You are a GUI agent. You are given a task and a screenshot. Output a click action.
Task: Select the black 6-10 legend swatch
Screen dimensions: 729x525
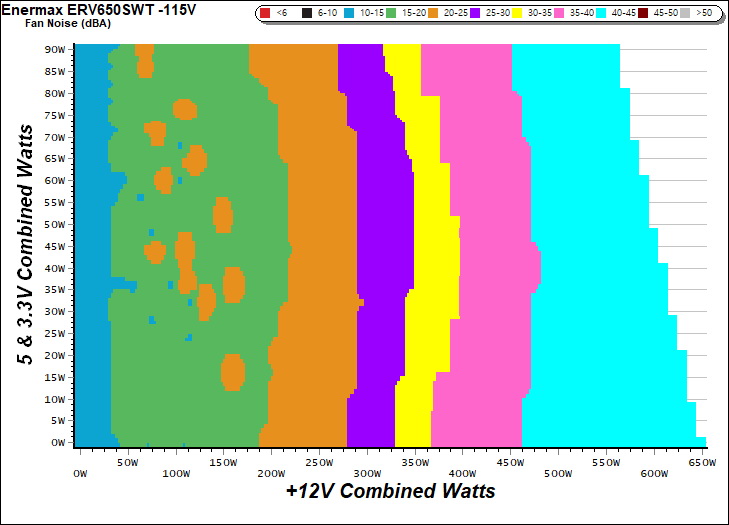click(x=306, y=14)
